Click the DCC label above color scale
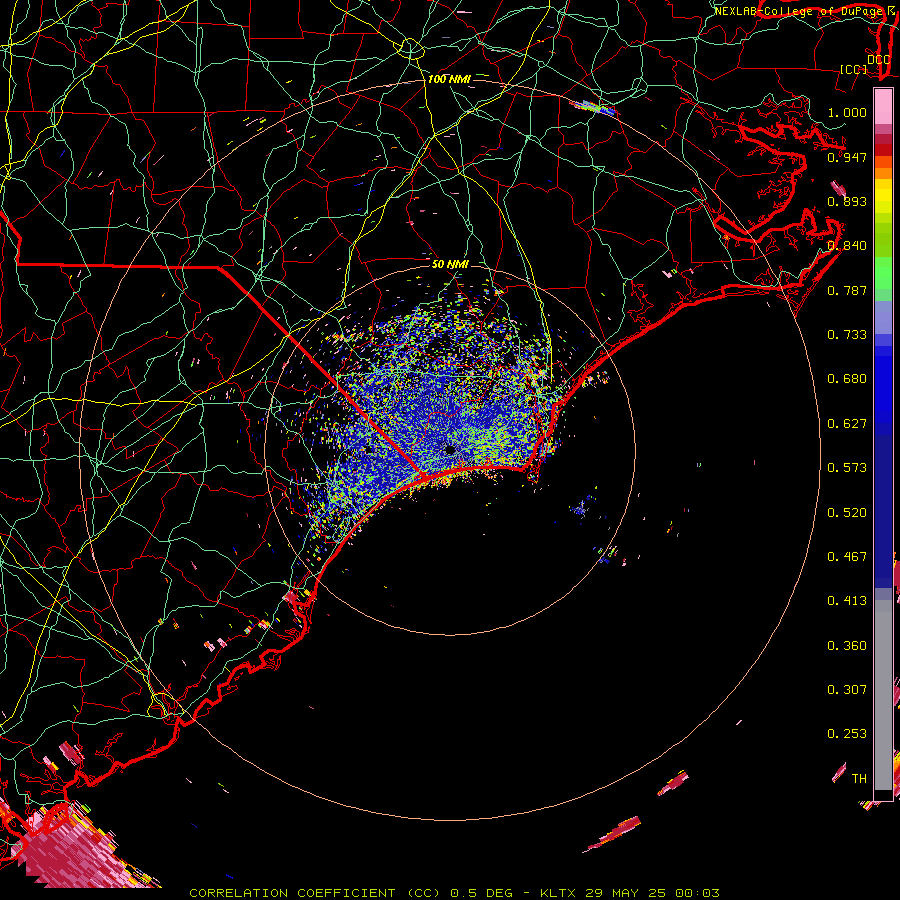This screenshot has width=900, height=900. click(x=879, y=60)
